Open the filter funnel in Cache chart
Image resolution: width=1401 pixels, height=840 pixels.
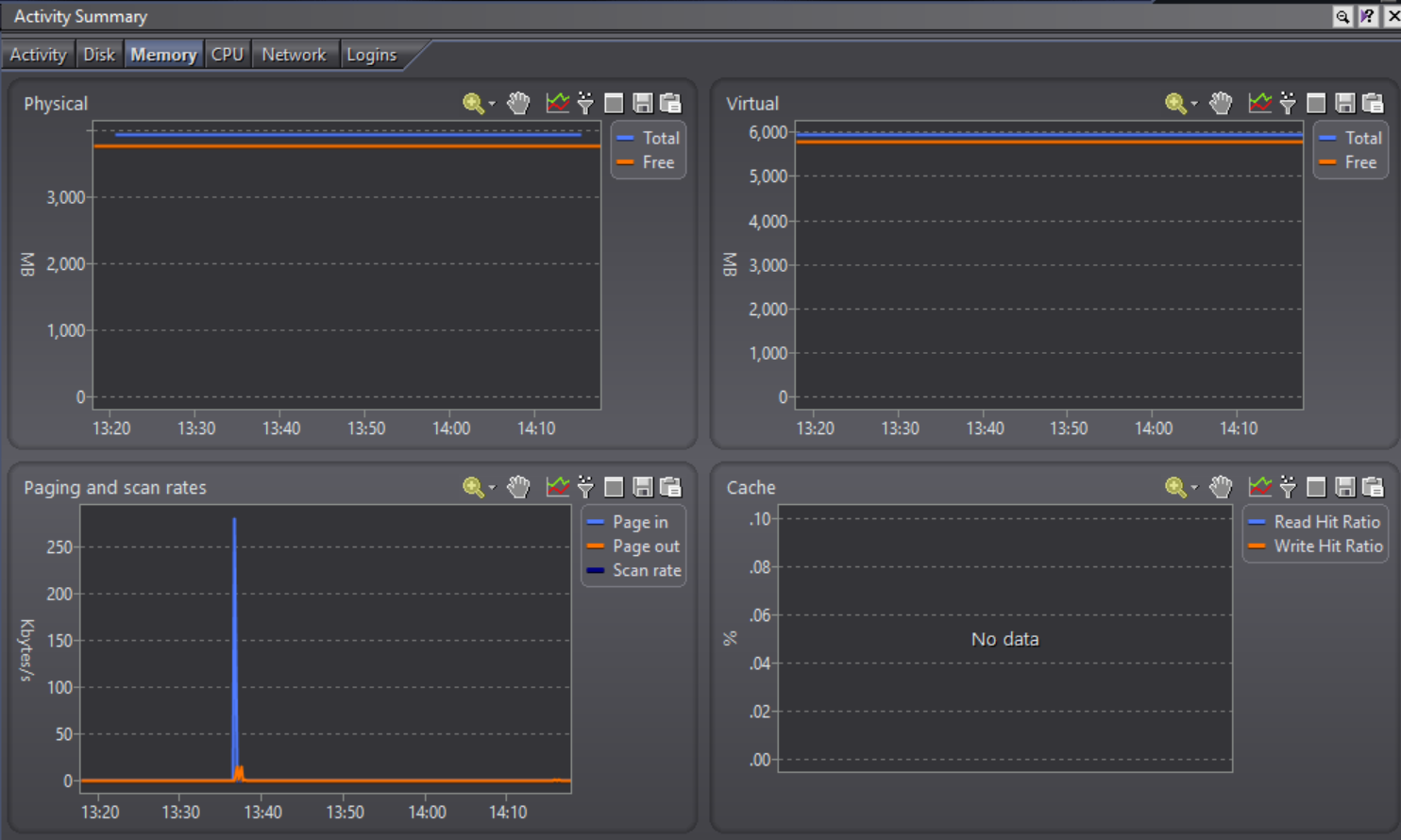click(1289, 487)
